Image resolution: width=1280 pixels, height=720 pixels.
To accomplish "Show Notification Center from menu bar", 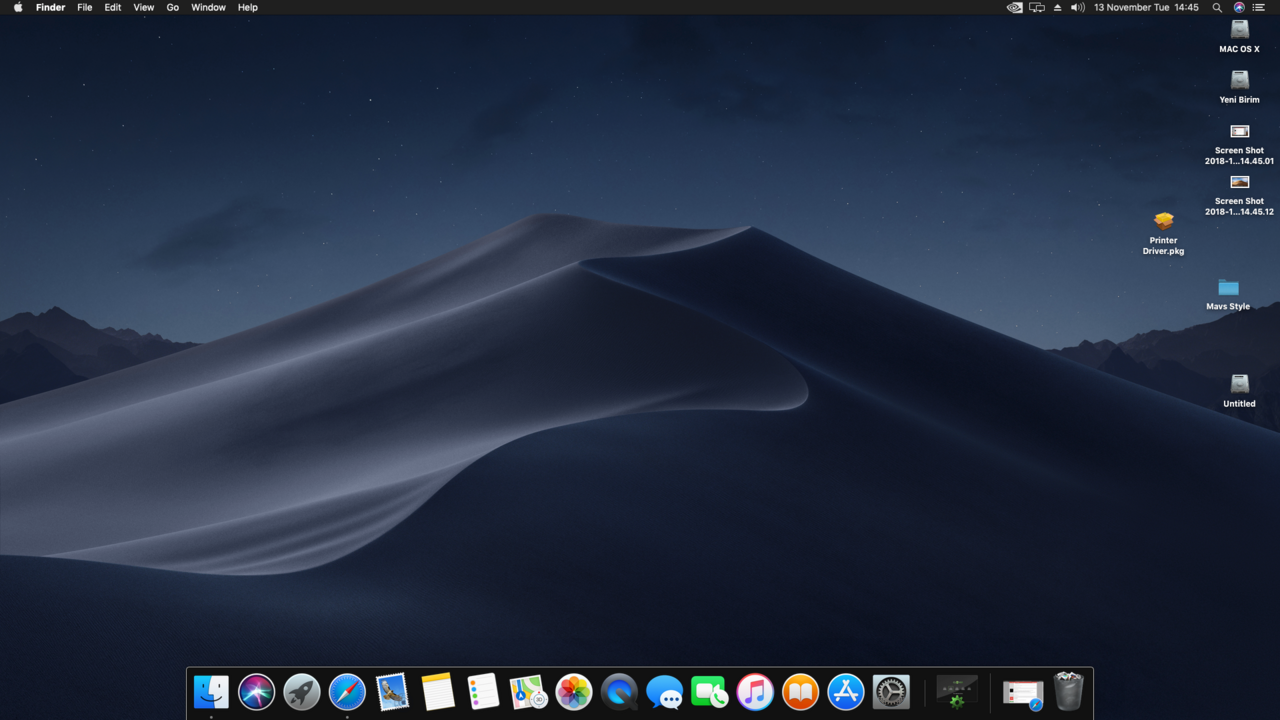I will click(1259, 7).
